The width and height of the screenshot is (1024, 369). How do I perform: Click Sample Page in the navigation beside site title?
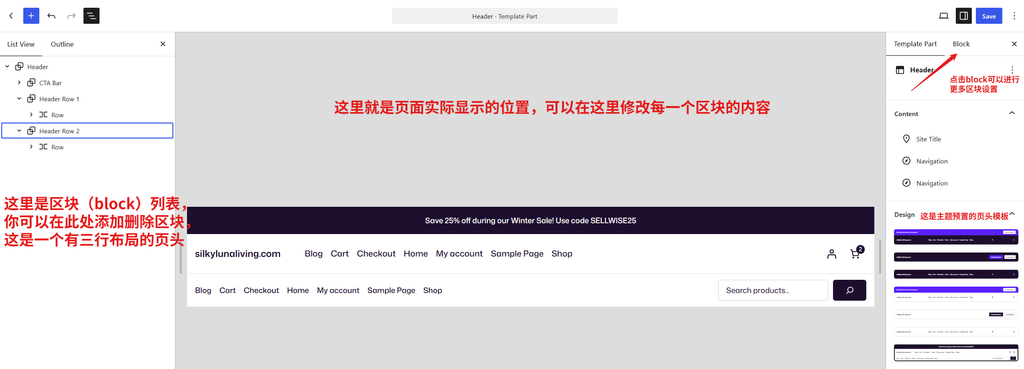pyautogui.click(x=517, y=254)
